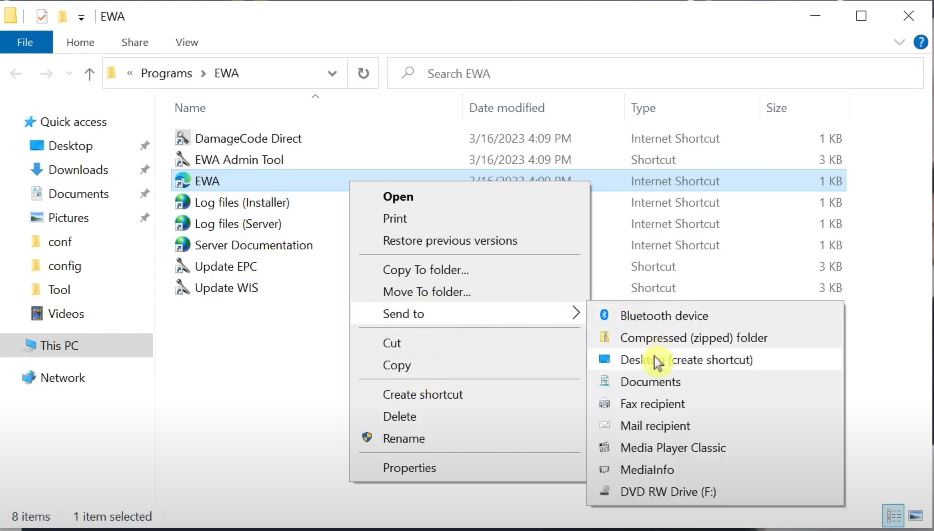Open the File ribbon tab
Image resolution: width=934 pixels, height=531 pixels.
pyautogui.click(x=25, y=42)
